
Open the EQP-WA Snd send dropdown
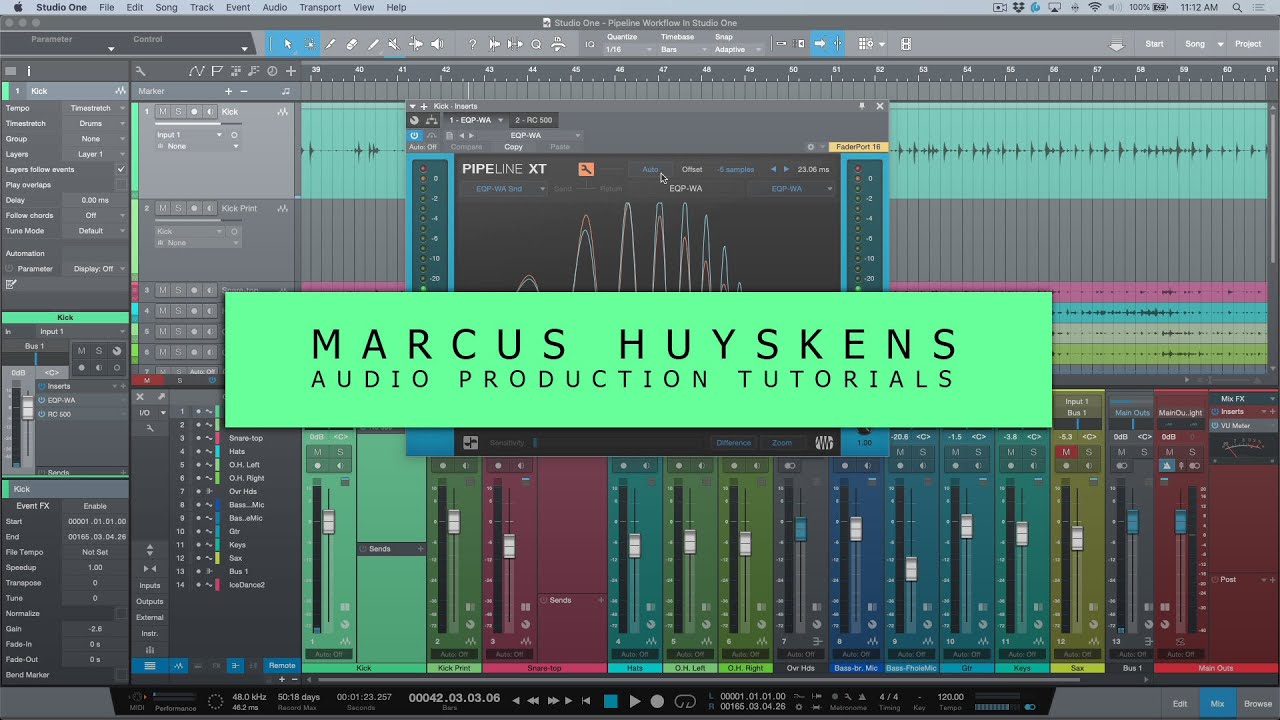tap(503, 188)
